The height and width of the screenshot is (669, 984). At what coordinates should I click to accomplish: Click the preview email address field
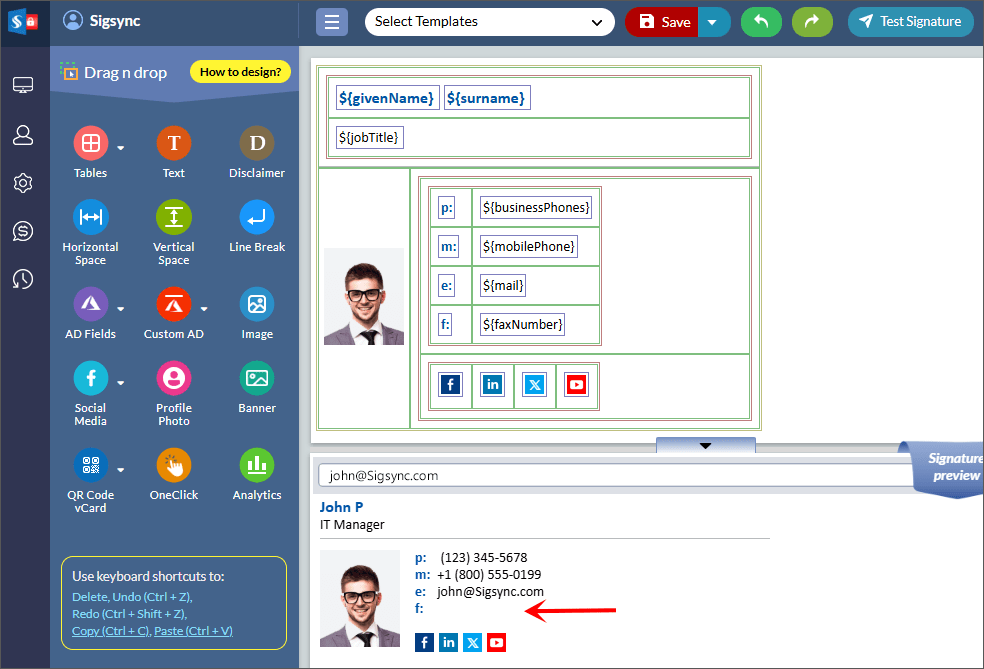[x=612, y=476]
